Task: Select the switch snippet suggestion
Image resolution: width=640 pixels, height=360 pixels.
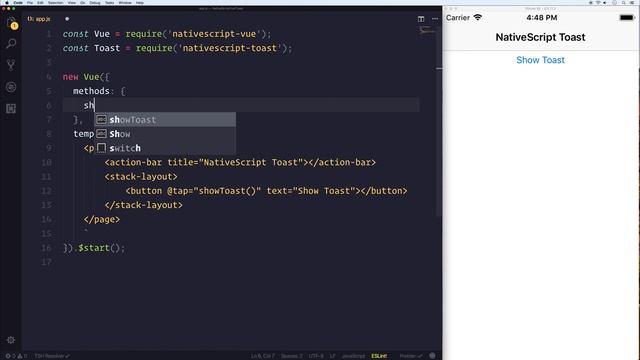Action: (165, 148)
